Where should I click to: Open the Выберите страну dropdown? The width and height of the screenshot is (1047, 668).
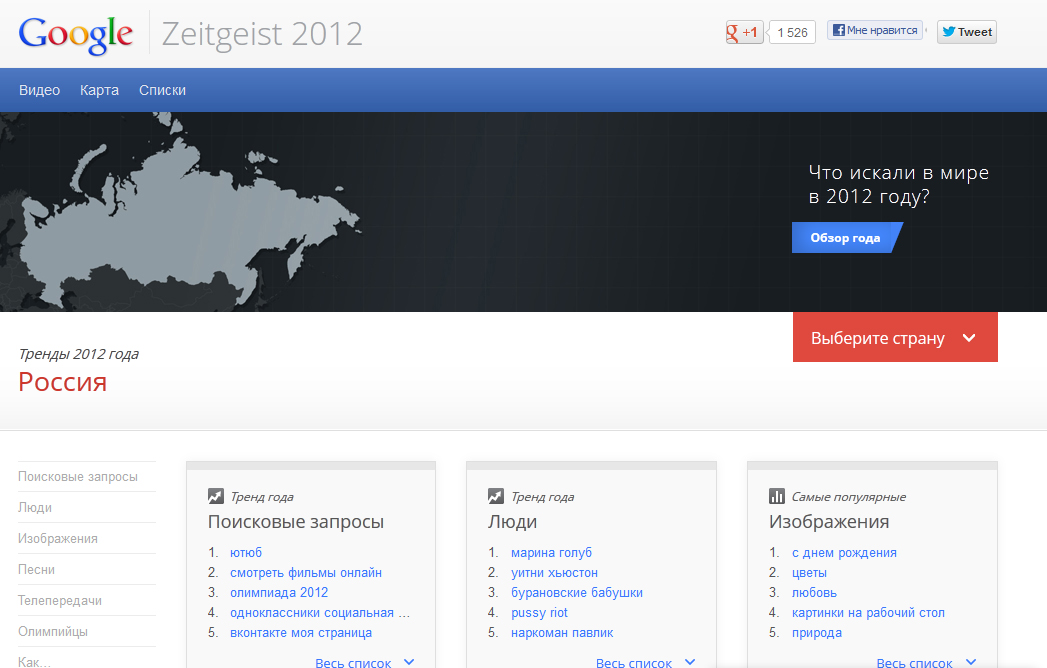tap(895, 337)
